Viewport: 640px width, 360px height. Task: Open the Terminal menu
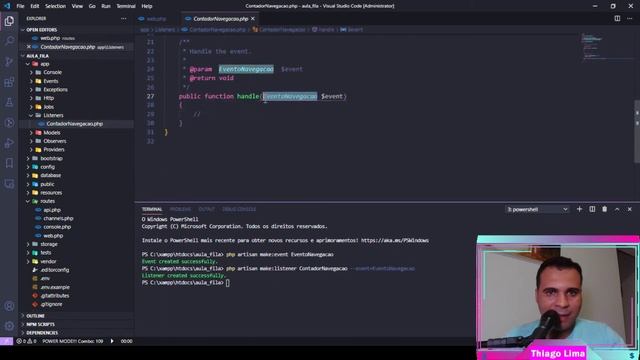pyautogui.click(x=126, y=6)
